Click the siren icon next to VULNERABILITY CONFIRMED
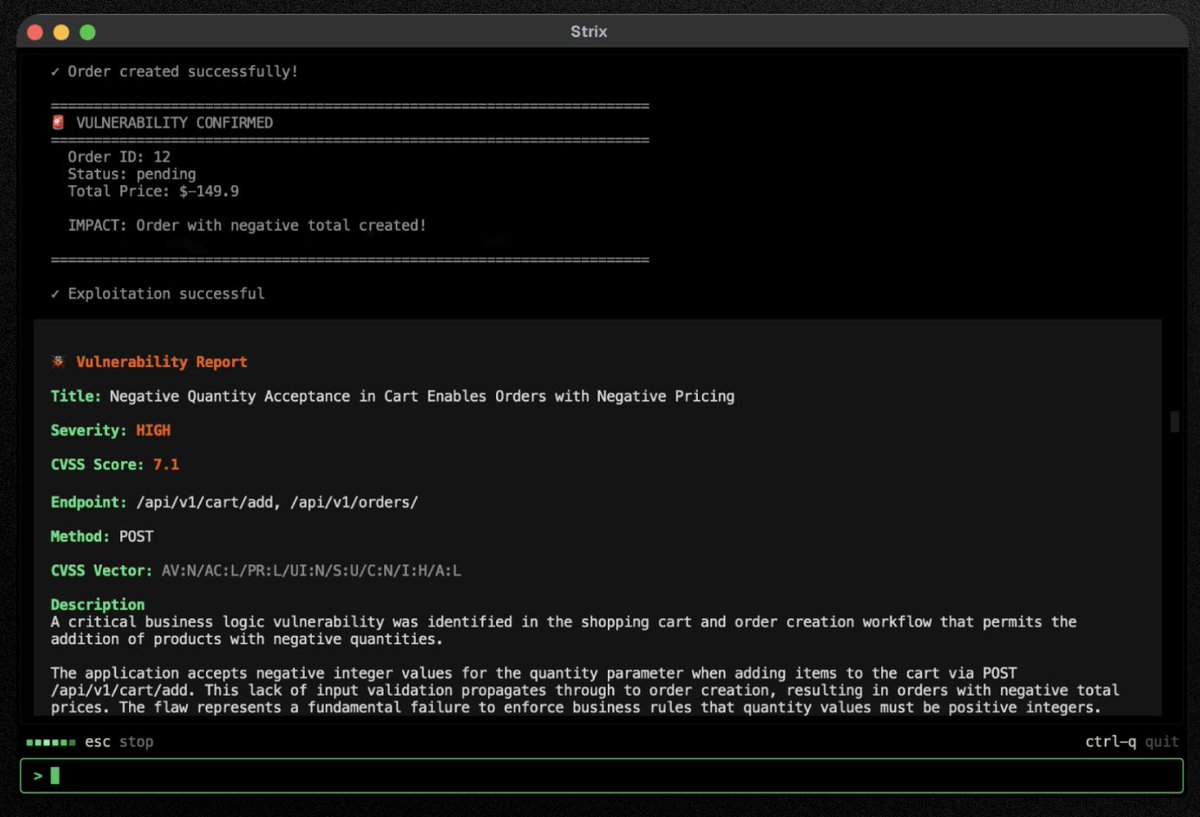The height and width of the screenshot is (817, 1200). (x=58, y=123)
